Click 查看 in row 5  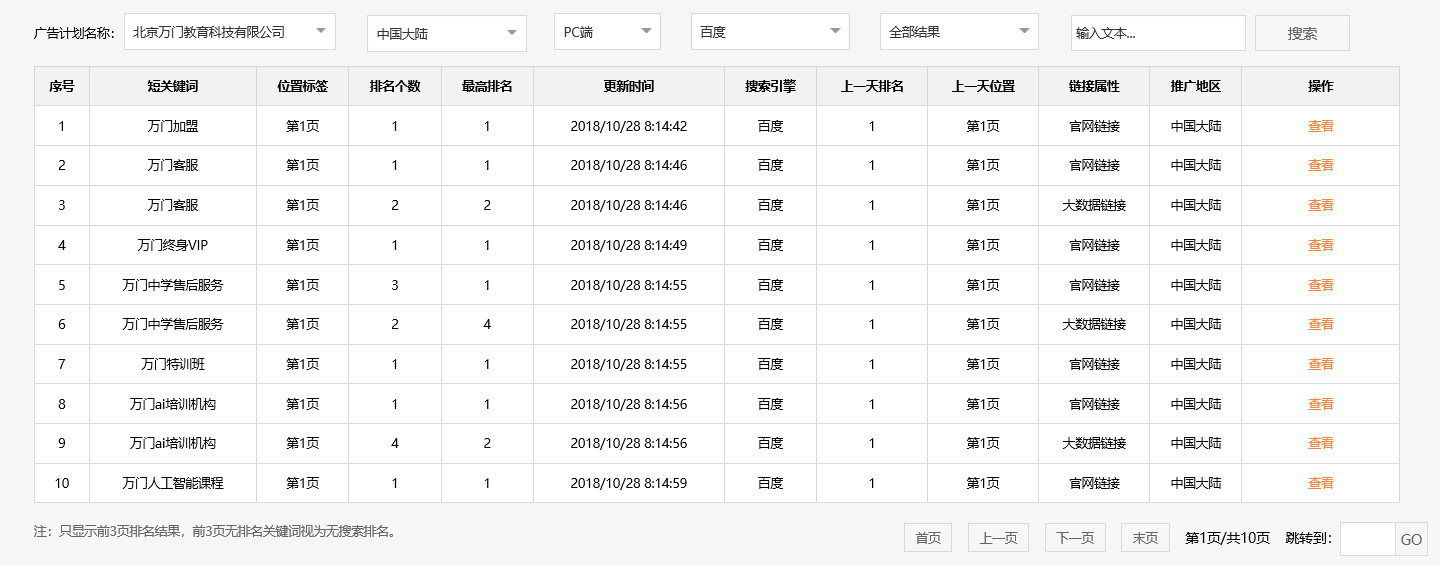point(1320,285)
